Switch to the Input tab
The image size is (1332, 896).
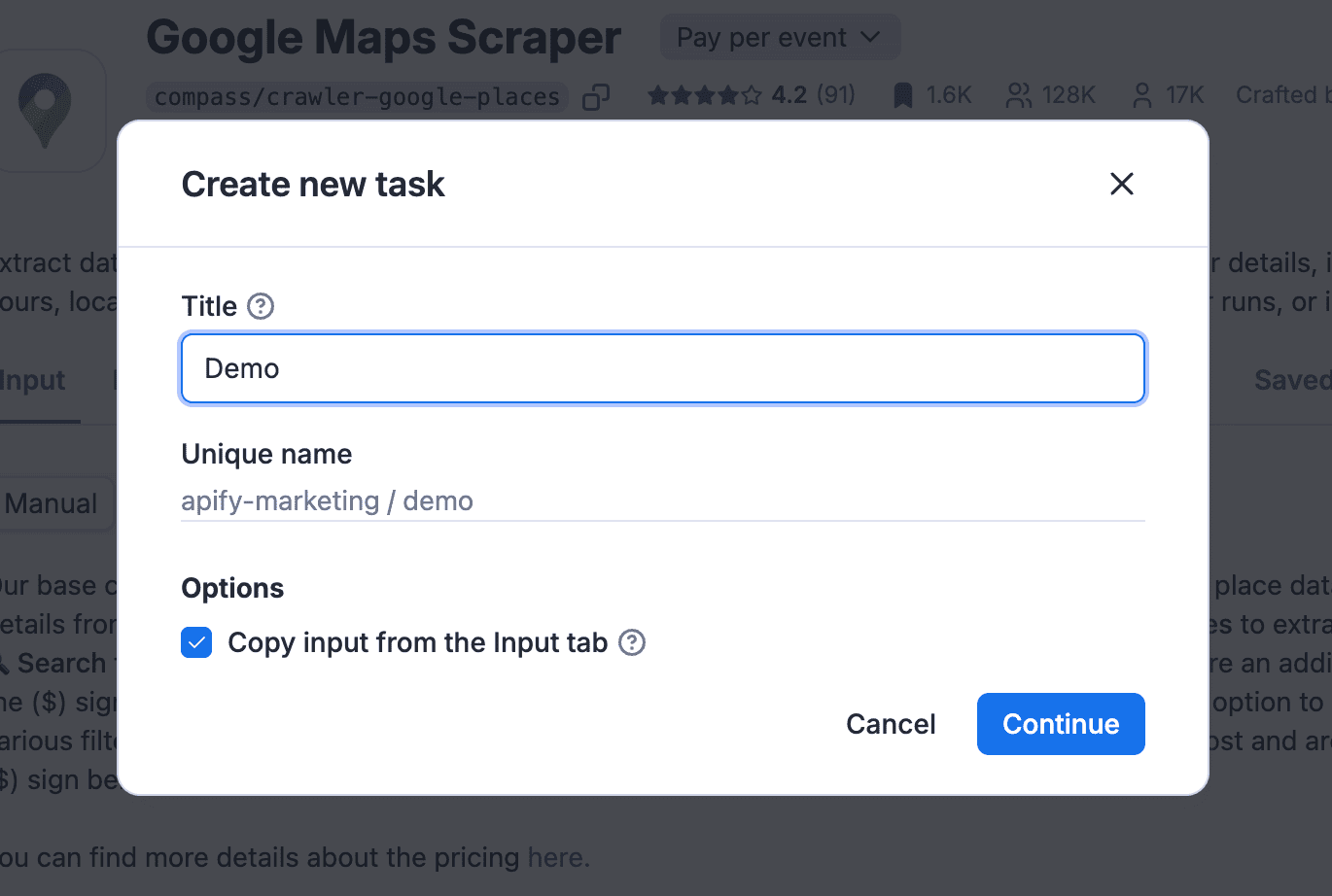tap(32, 380)
